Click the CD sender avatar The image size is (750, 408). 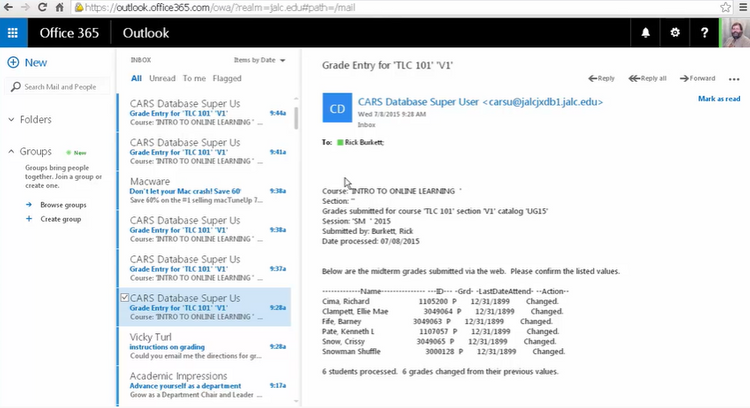(x=338, y=108)
